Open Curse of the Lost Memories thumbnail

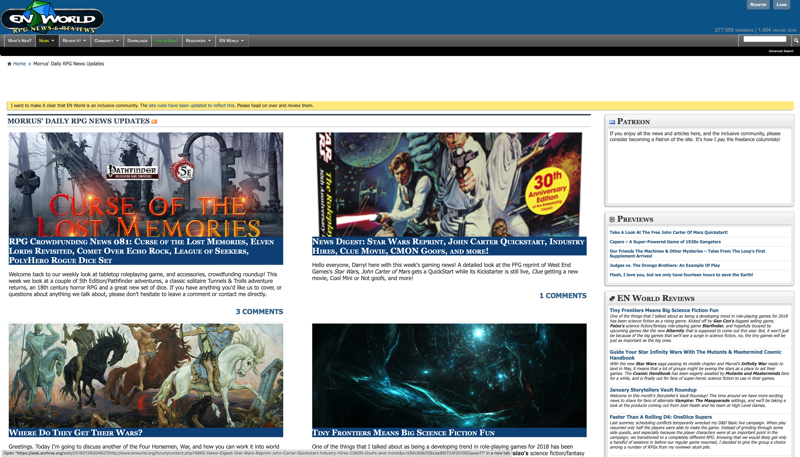[146, 185]
